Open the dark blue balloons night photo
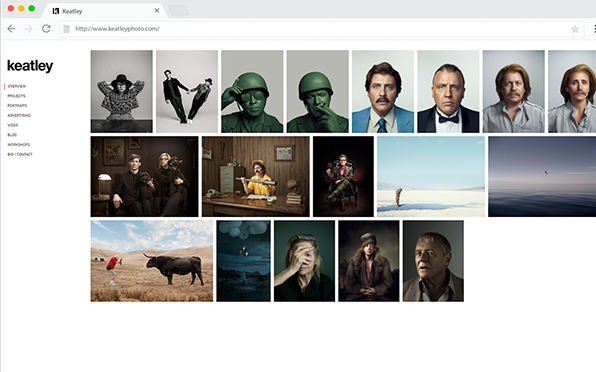This screenshot has height=372, width=596. (244, 261)
